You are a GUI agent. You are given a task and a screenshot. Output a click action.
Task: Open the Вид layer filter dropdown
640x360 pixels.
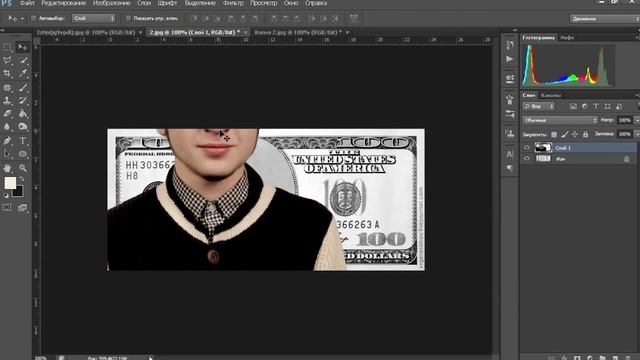(539, 107)
